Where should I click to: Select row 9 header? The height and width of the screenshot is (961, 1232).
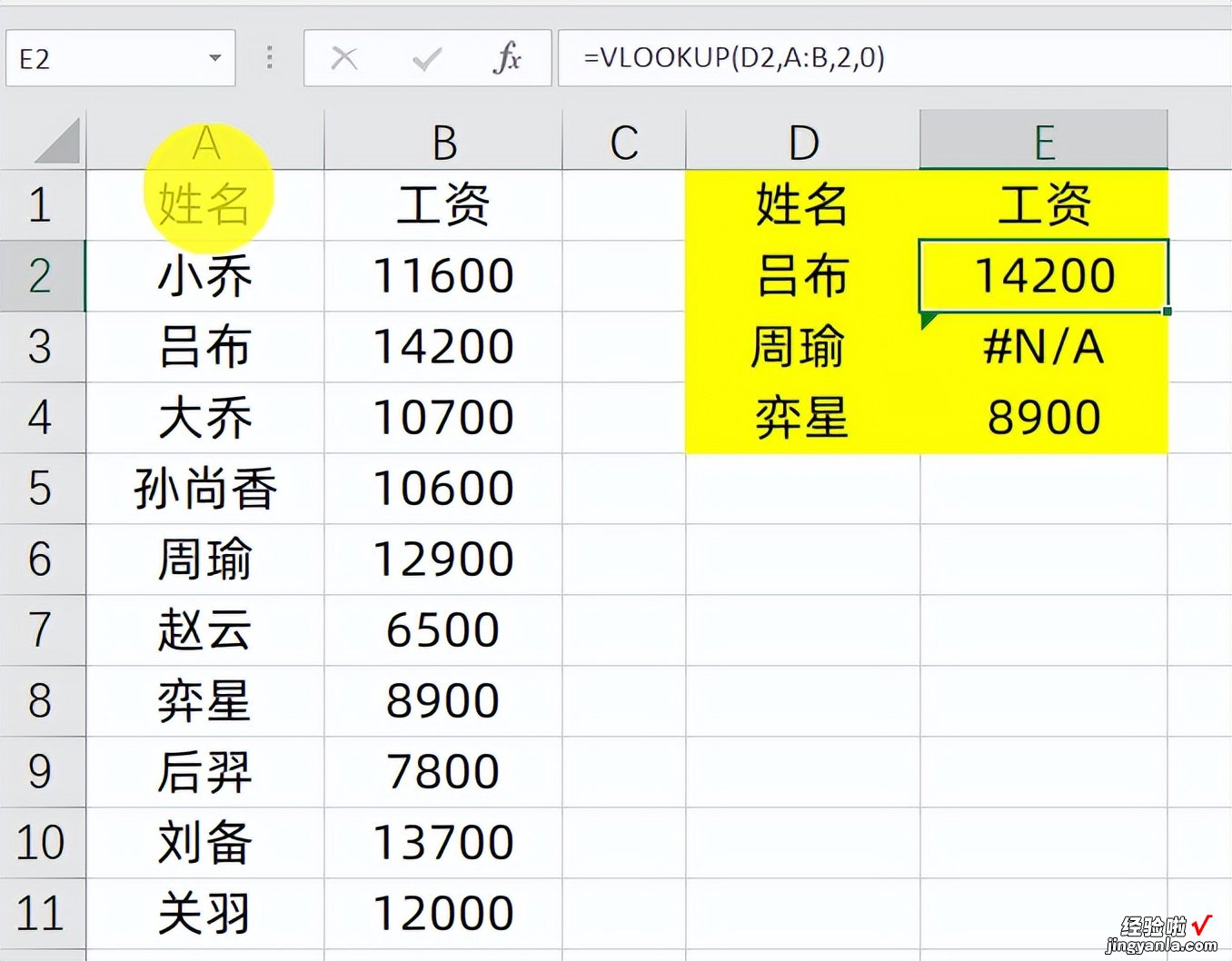(42, 772)
